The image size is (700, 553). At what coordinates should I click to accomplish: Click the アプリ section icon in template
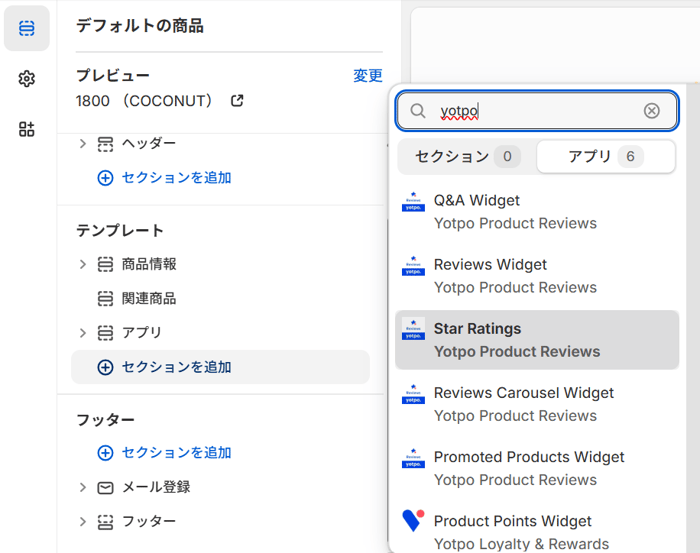pos(105,333)
